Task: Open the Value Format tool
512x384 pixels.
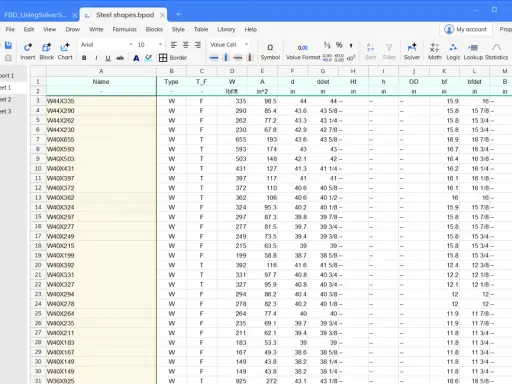Action: pos(303,52)
